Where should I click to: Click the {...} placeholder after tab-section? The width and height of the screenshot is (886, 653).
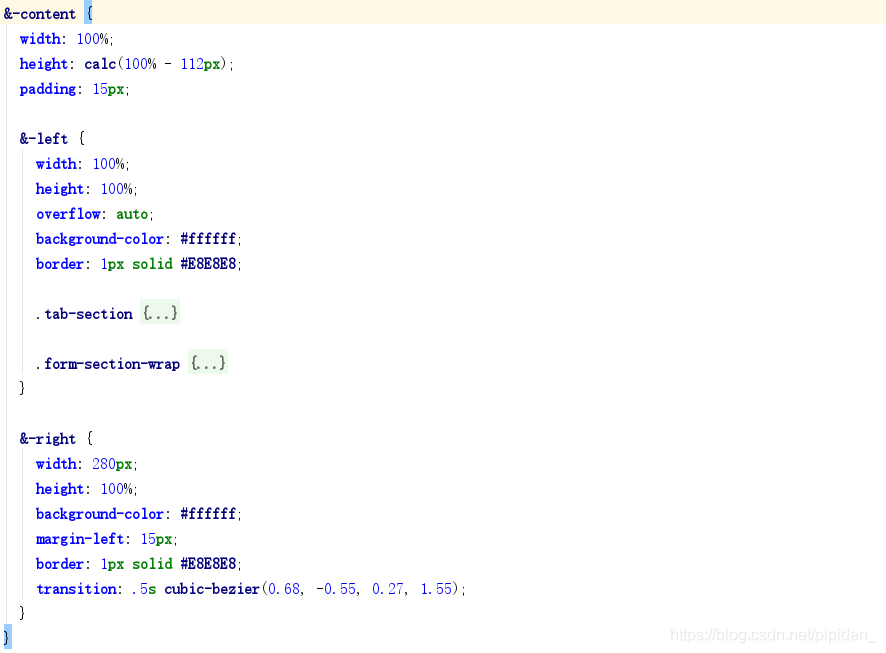point(159,313)
